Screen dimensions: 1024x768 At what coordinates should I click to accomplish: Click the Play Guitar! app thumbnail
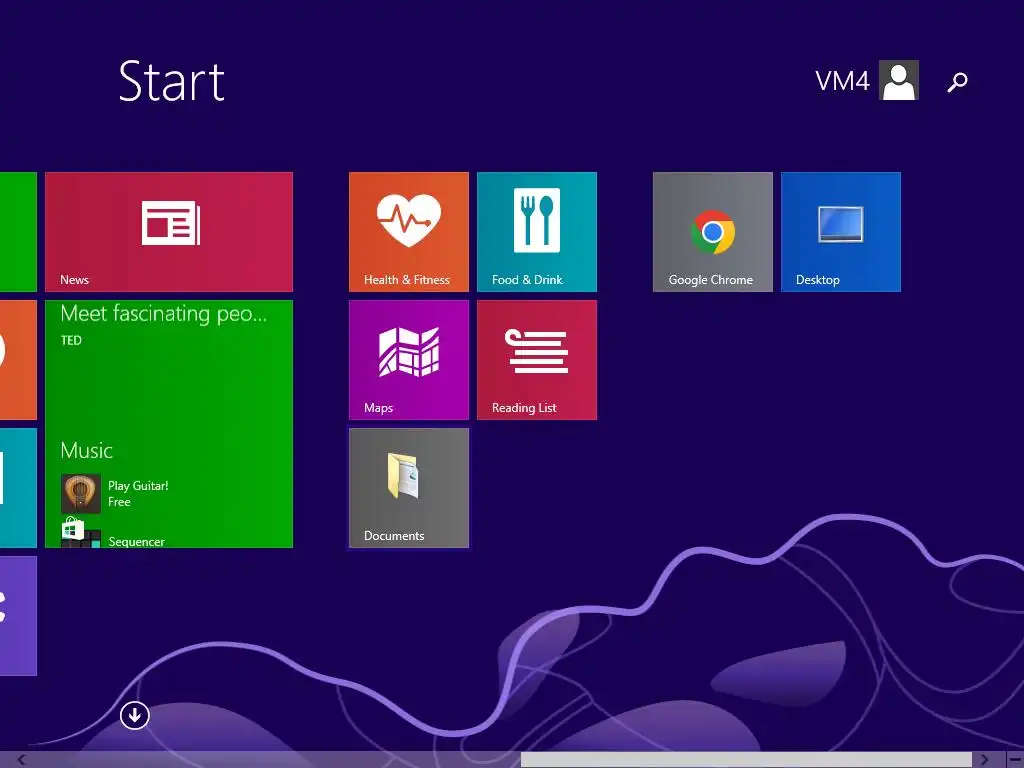click(80, 493)
